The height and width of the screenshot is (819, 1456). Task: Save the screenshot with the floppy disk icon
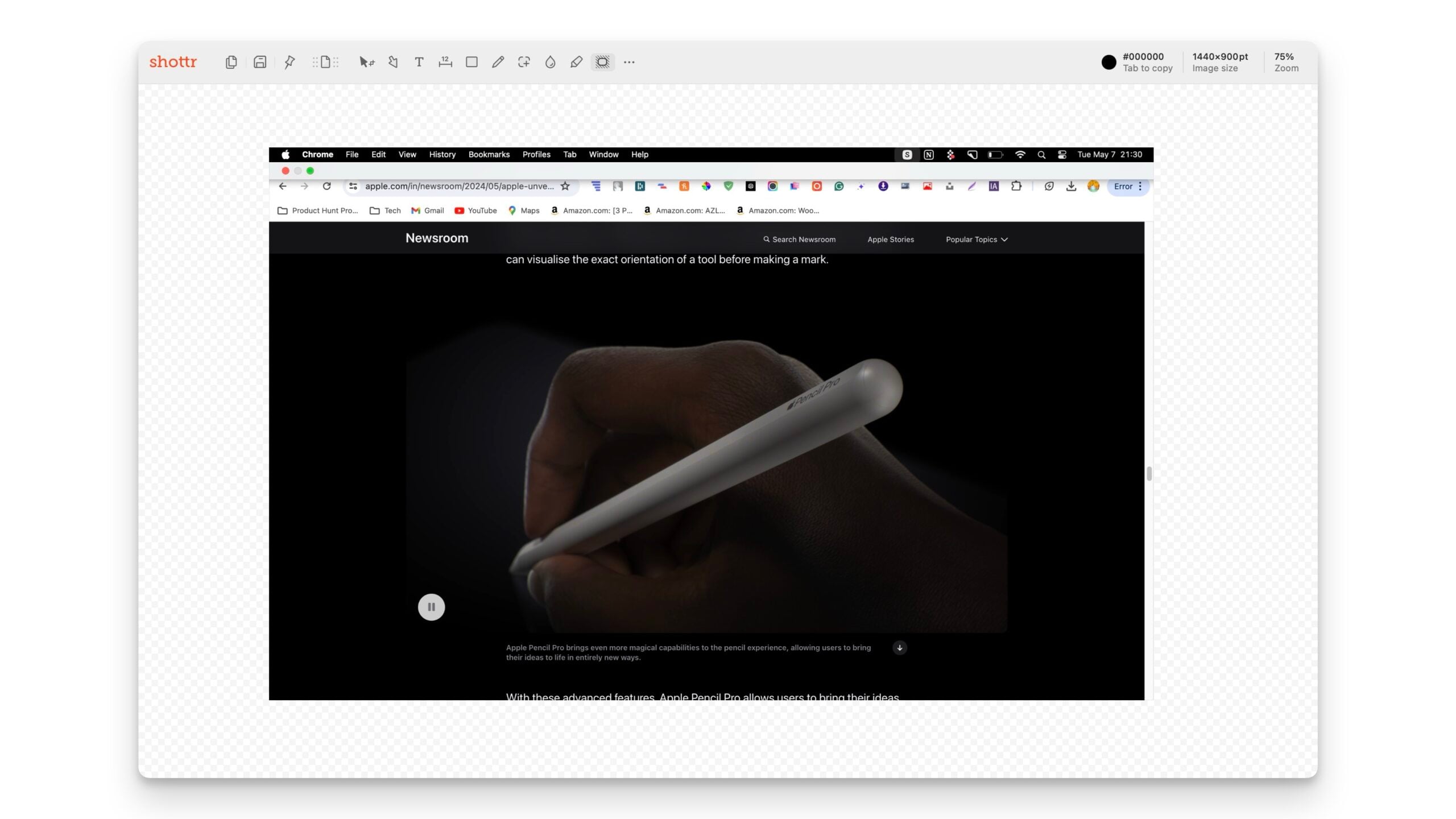(x=260, y=62)
